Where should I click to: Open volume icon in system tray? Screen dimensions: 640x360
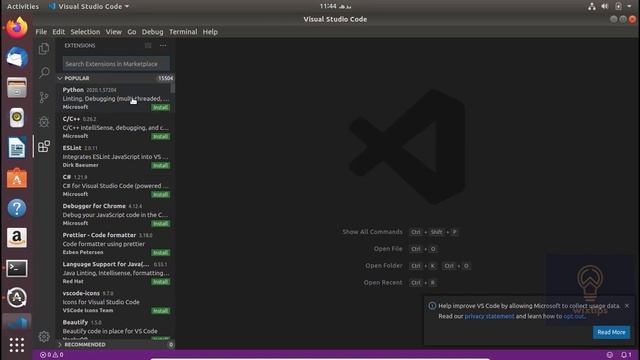click(x=604, y=6)
